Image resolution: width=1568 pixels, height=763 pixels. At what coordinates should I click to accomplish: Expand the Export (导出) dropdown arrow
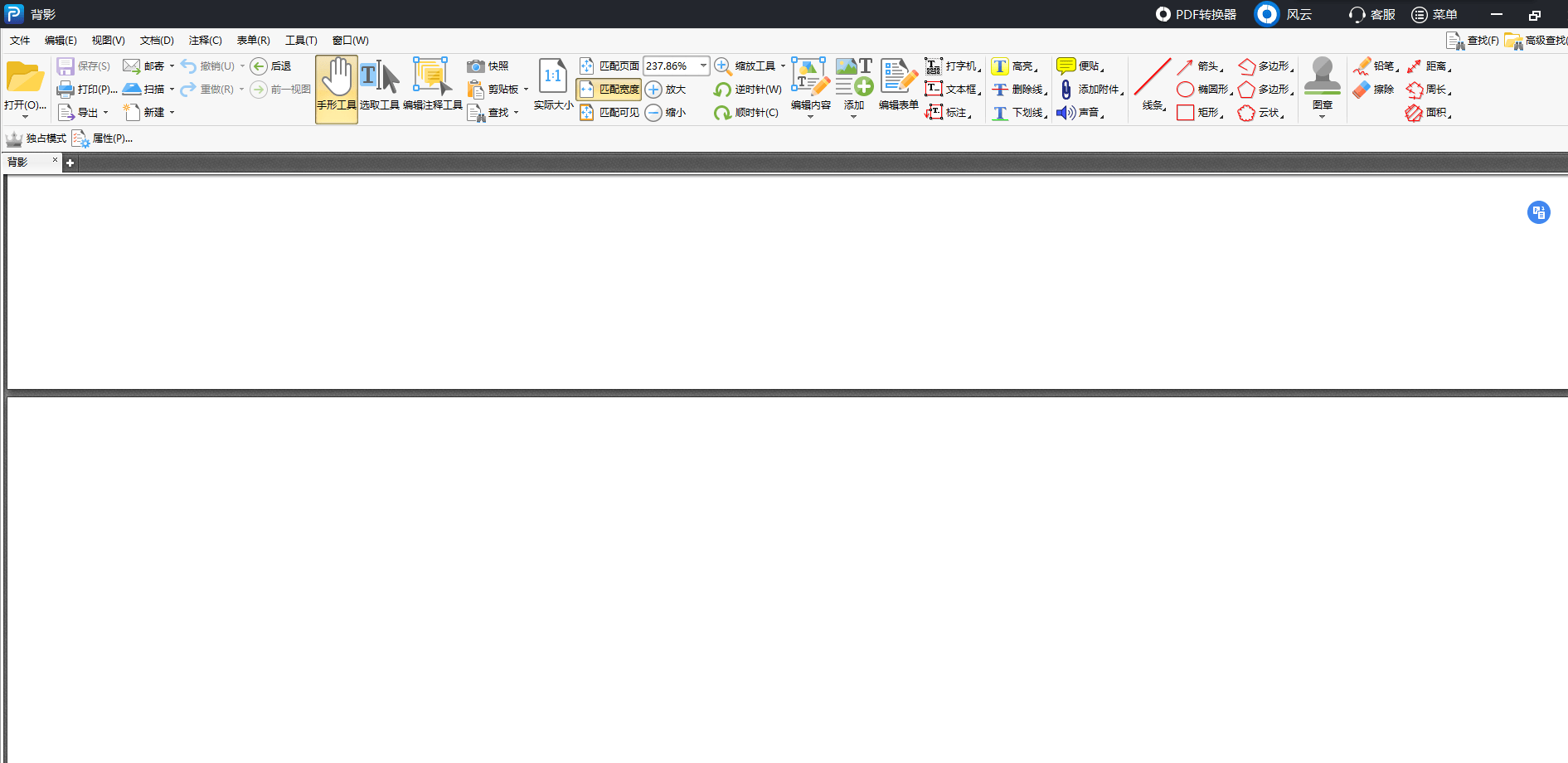coord(105,113)
